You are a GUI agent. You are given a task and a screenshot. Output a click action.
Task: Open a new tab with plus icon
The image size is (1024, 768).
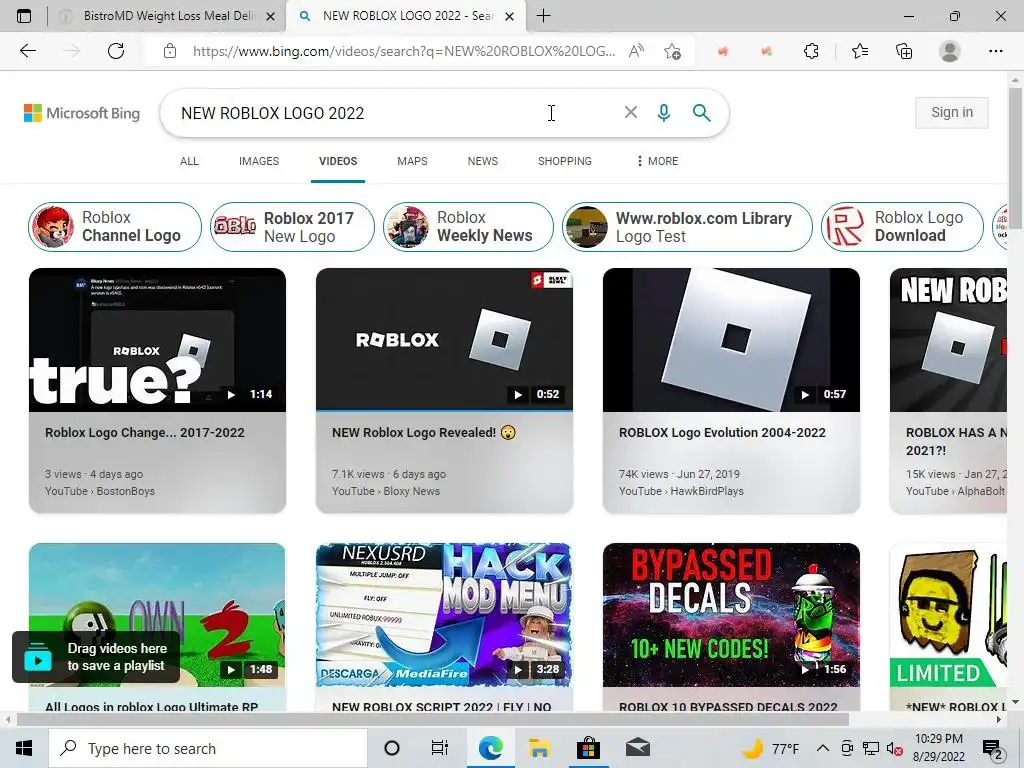(543, 16)
